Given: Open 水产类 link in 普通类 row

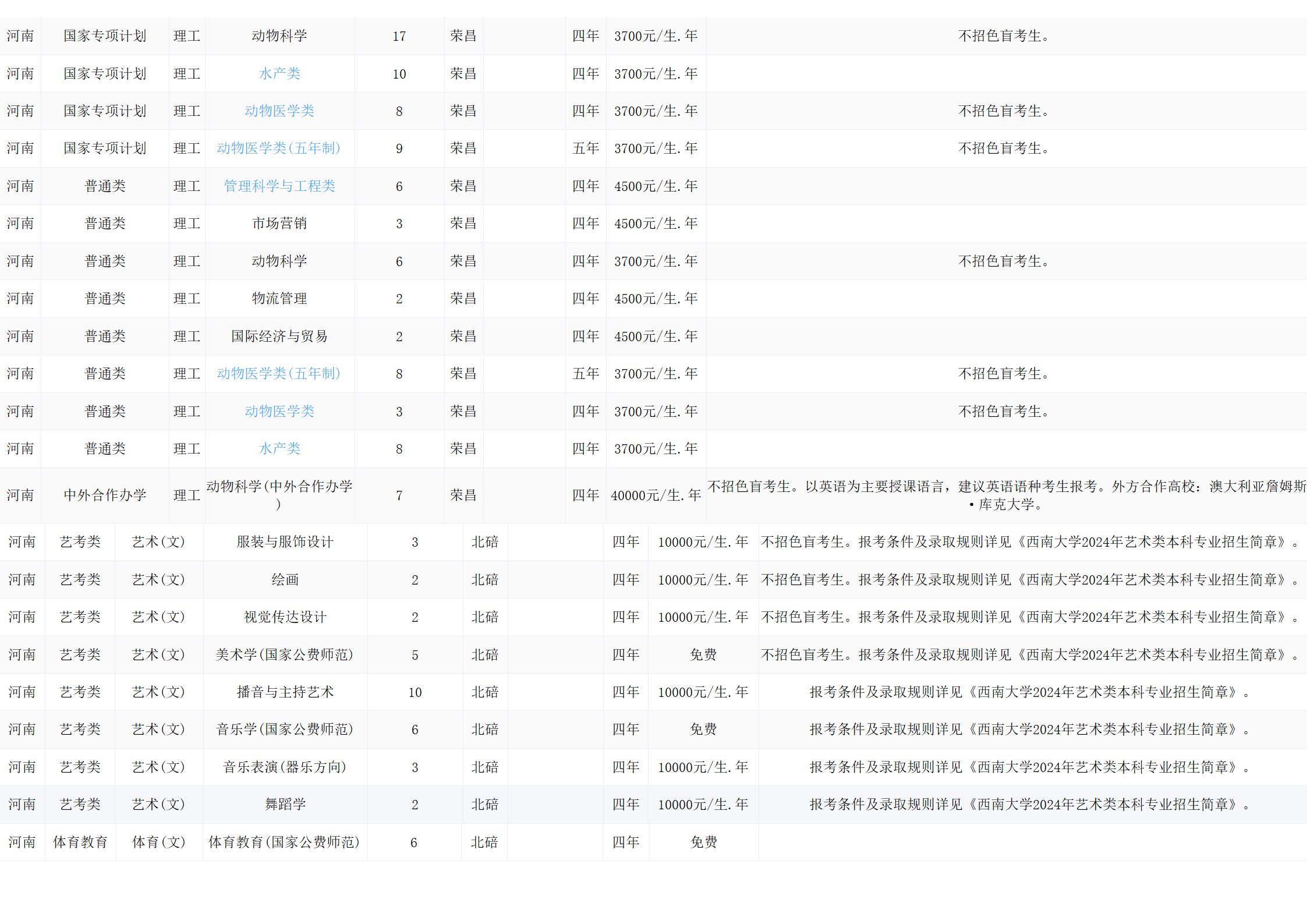Looking at the screenshot, I should (279, 449).
